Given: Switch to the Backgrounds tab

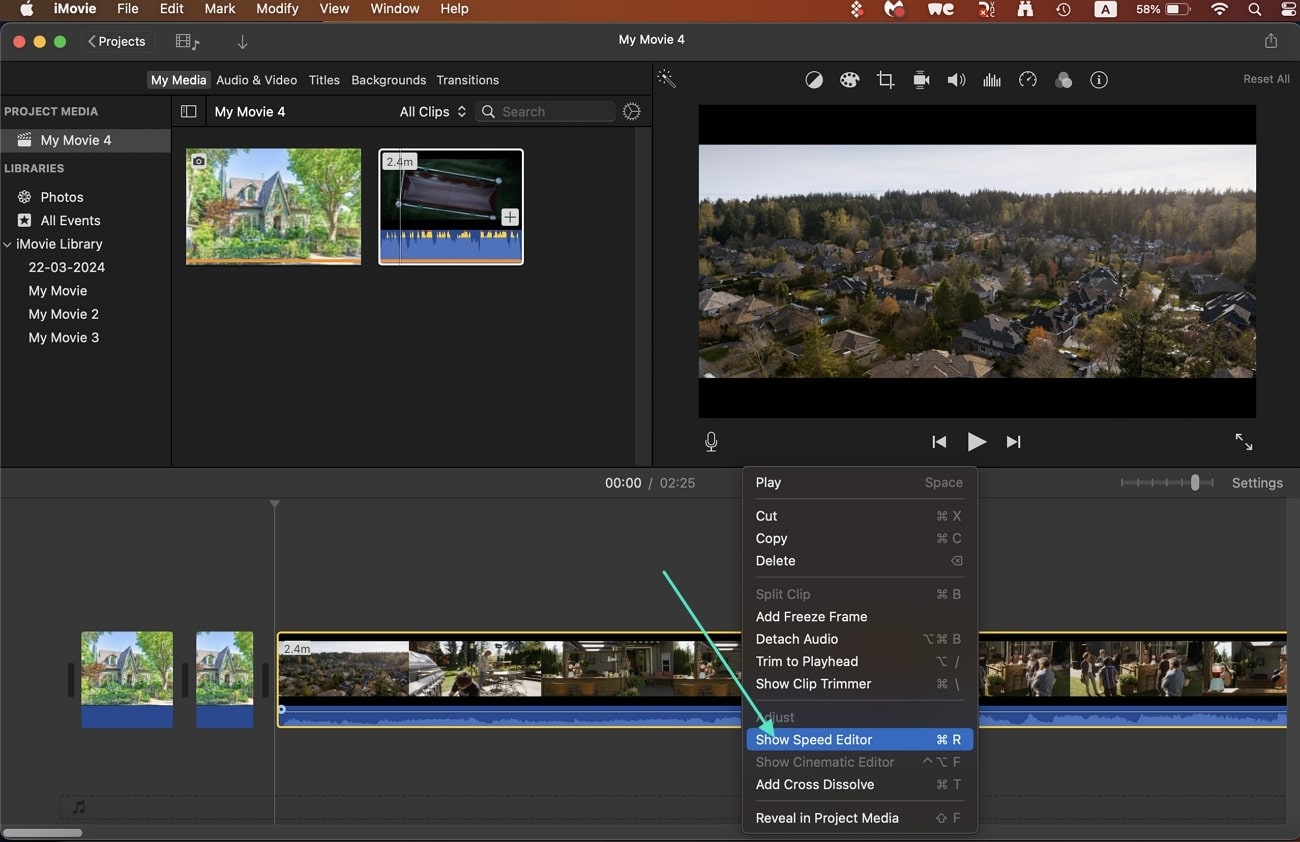Looking at the screenshot, I should point(389,80).
